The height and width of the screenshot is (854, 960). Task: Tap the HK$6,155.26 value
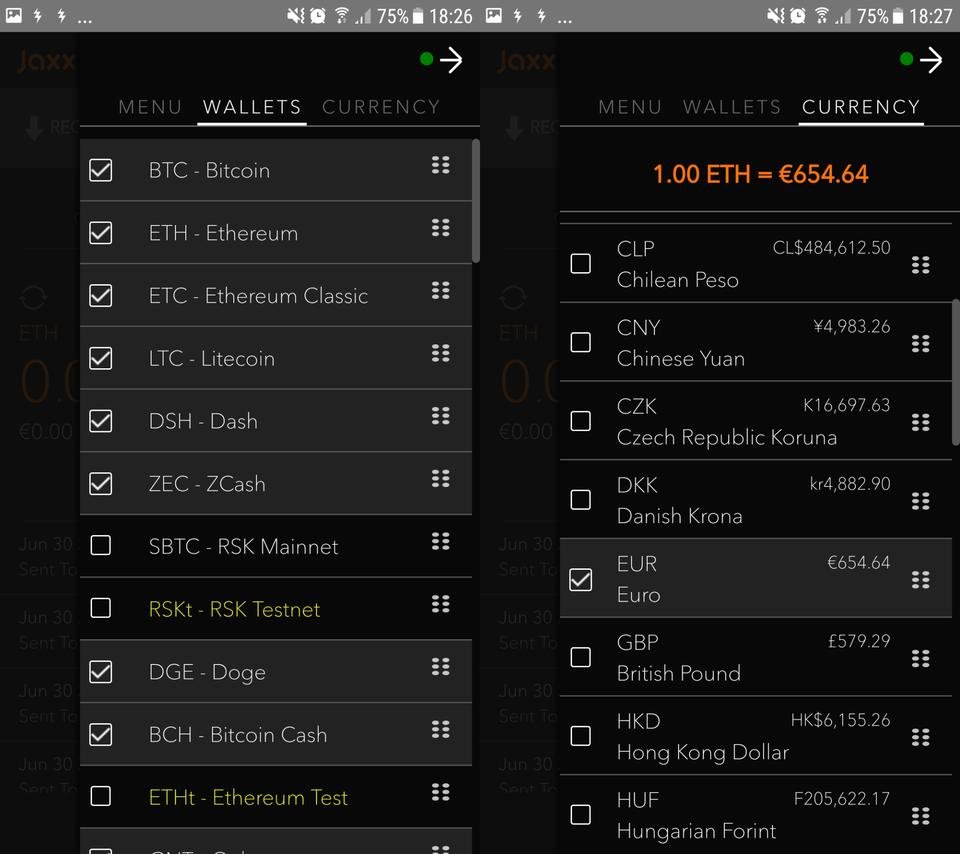841,720
